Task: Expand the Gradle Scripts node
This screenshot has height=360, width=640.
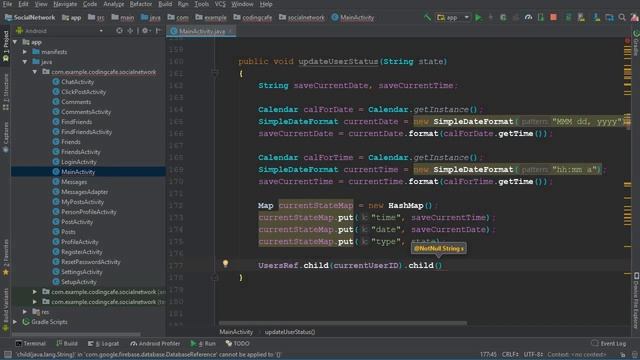Action: [15, 322]
